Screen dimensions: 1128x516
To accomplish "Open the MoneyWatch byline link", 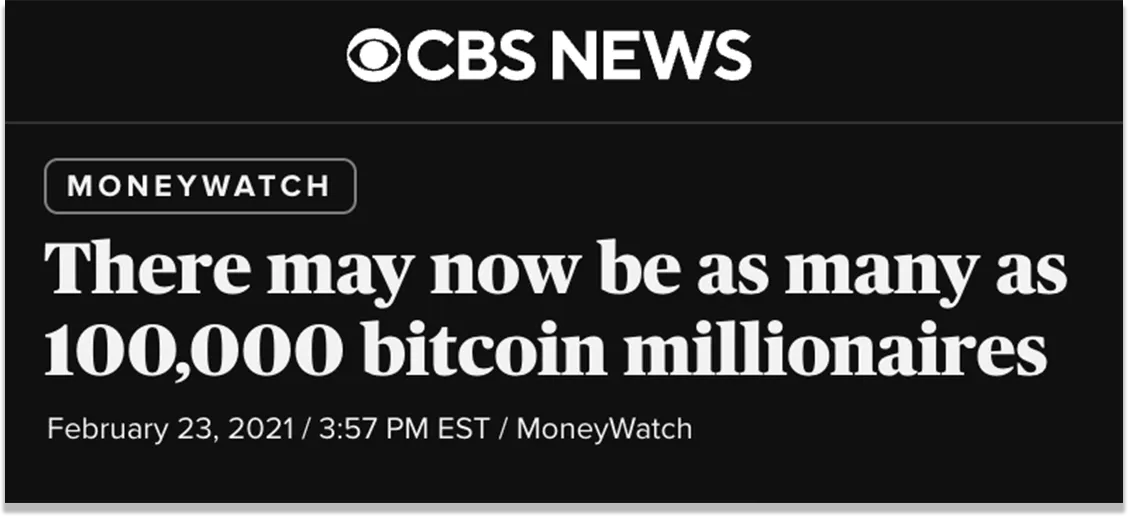I will pyautogui.click(x=603, y=429).
